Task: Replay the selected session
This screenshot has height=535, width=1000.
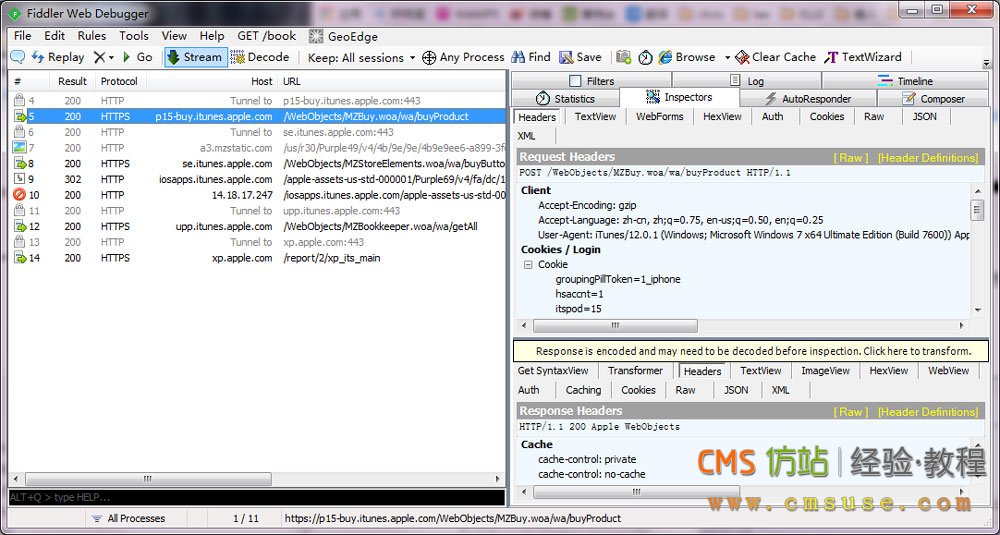Action: pos(58,57)
